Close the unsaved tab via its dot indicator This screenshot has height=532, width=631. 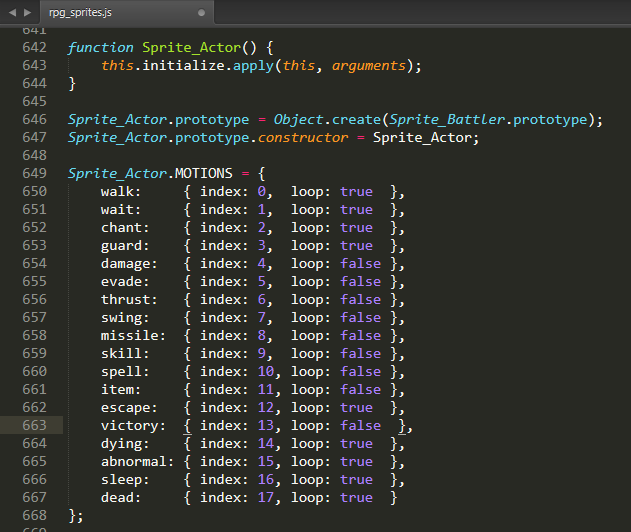coord(201,13)
